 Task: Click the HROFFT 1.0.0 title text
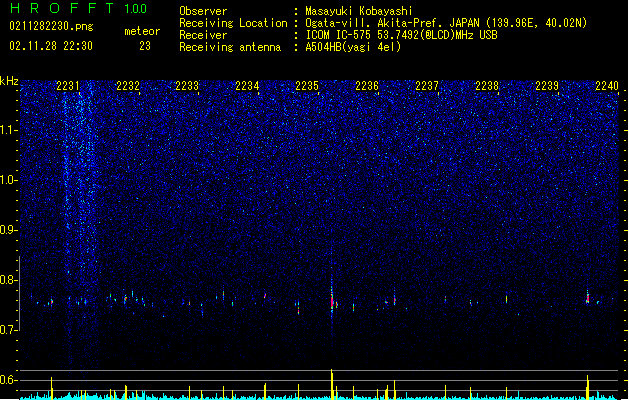click(78, 8)
